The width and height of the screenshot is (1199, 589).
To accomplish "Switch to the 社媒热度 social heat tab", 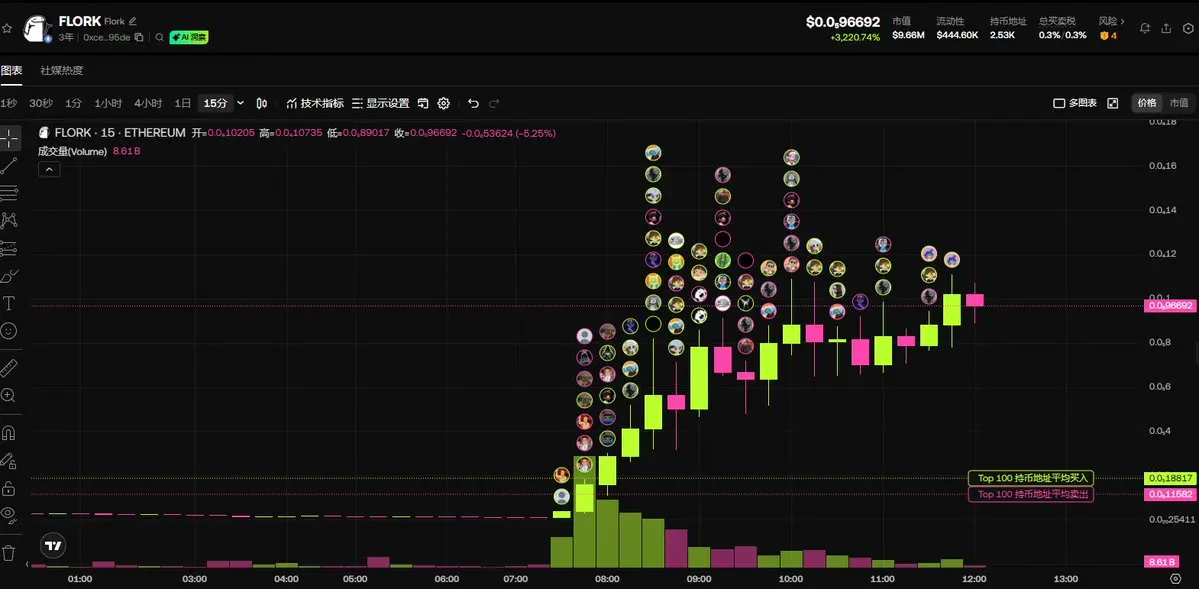I will pyautogui.click(x=62, y=70).
